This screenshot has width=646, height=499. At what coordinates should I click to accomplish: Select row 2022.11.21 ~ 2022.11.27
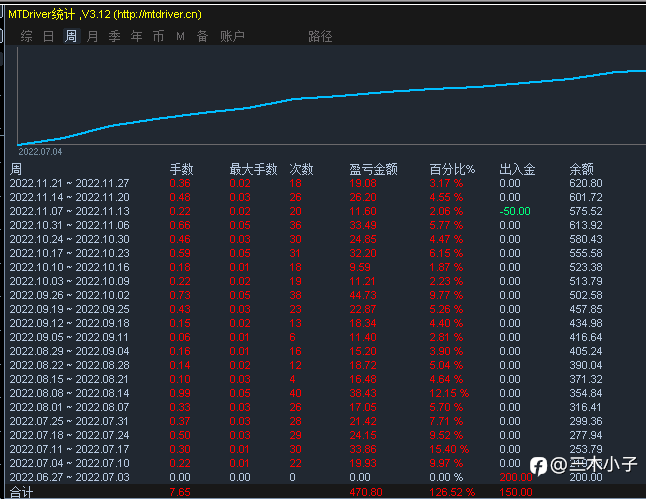(x=306, y=183)
